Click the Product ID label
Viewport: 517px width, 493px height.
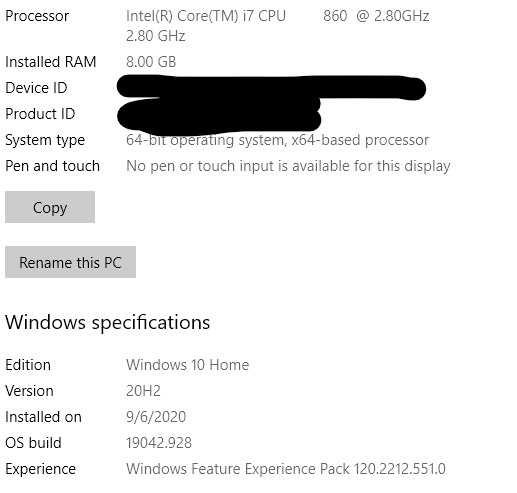click(x=40, y=114)
